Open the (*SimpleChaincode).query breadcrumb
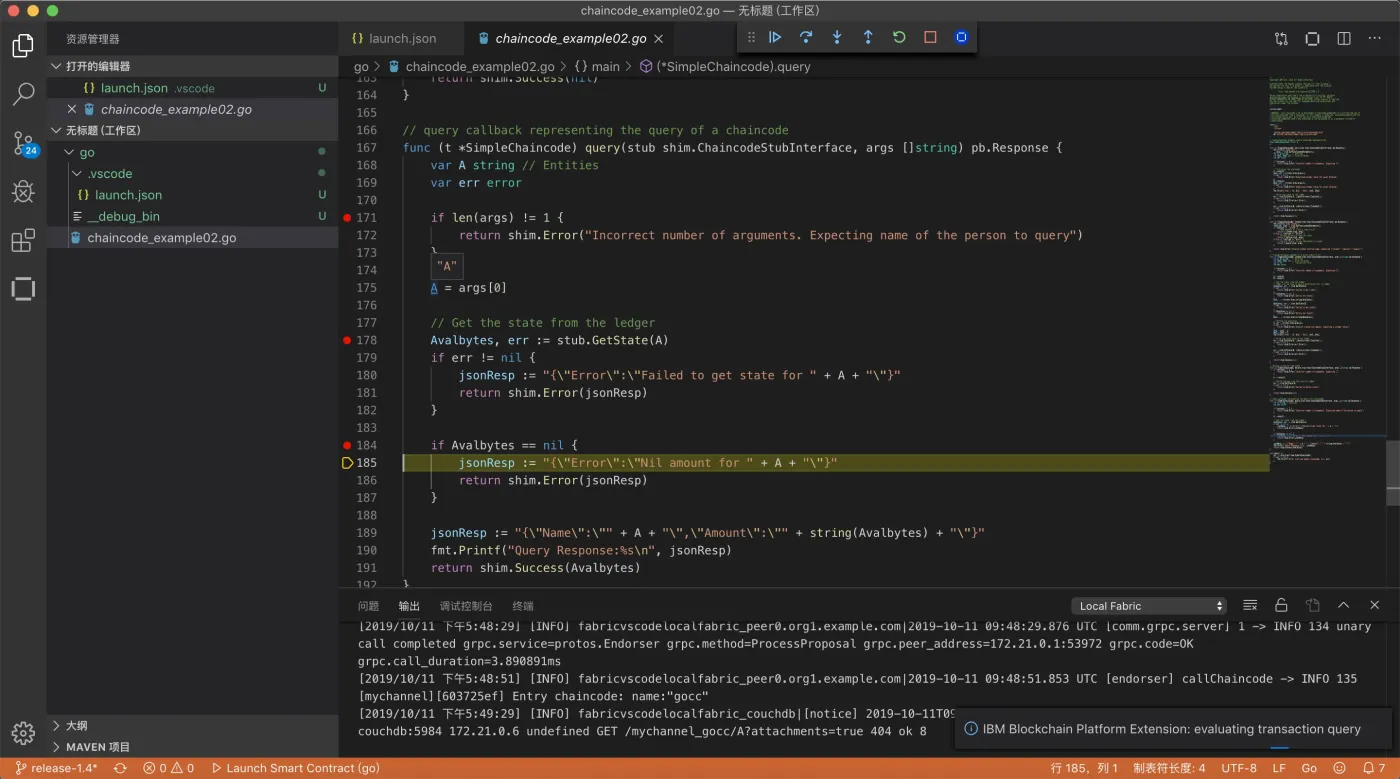This screenshot has height=779, width=1400. coord(725,67)
